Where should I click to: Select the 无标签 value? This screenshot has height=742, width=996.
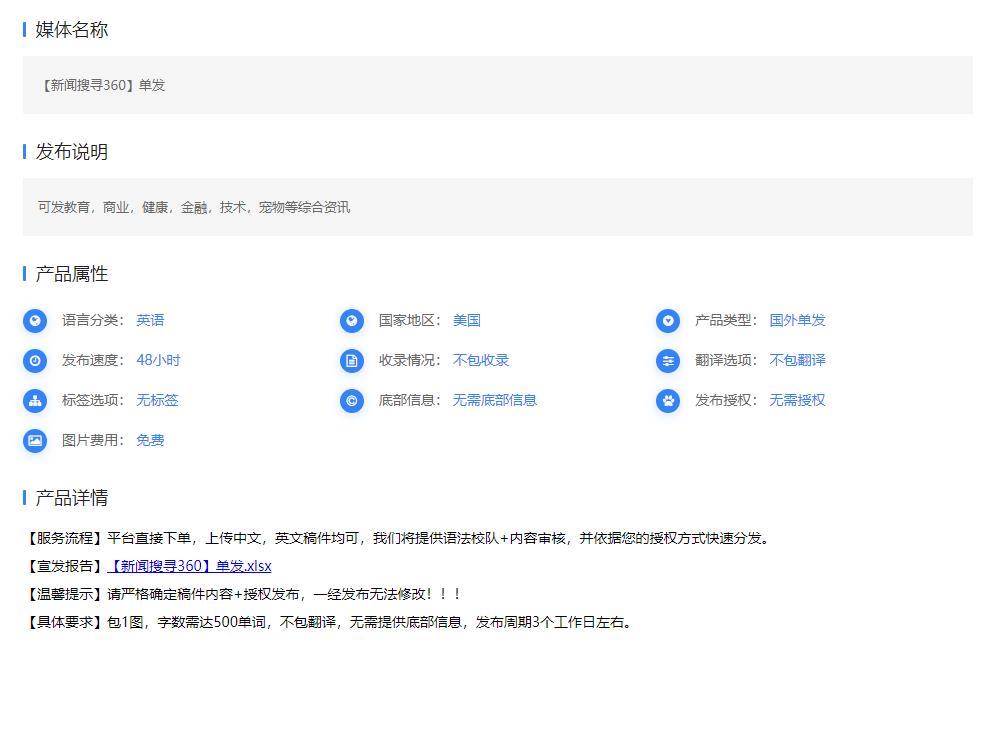157,400
